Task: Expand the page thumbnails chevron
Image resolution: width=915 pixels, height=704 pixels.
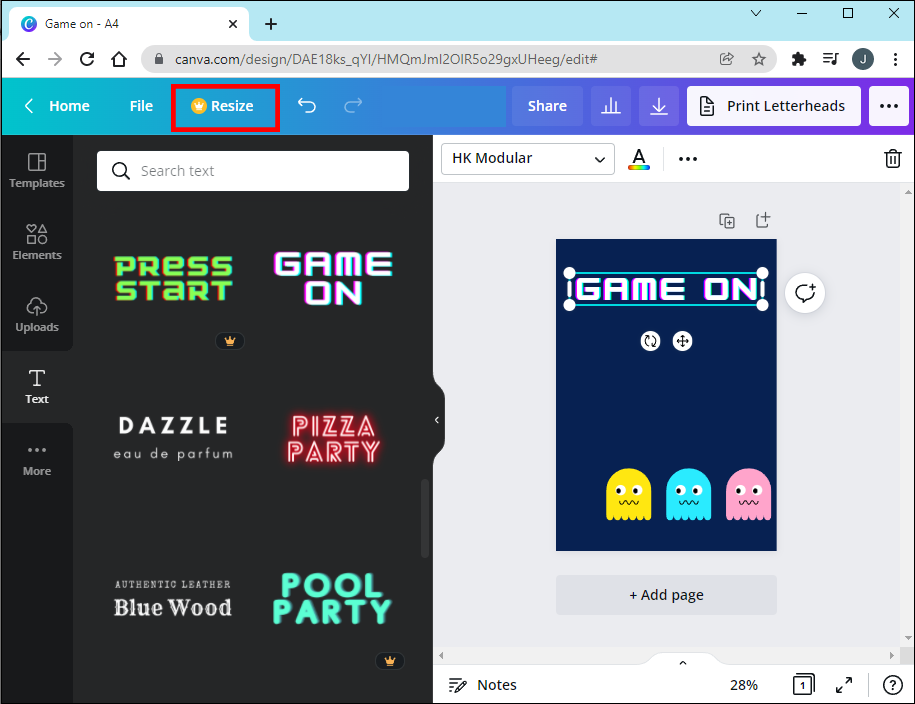Action: pyautogui.click(x=683, y=663)
